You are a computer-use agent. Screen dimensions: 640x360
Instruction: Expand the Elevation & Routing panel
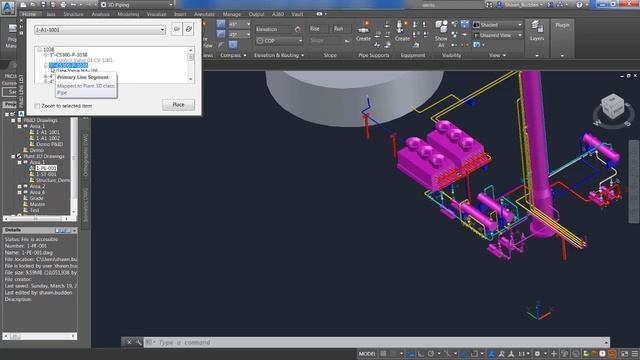(x=279, y=55)
